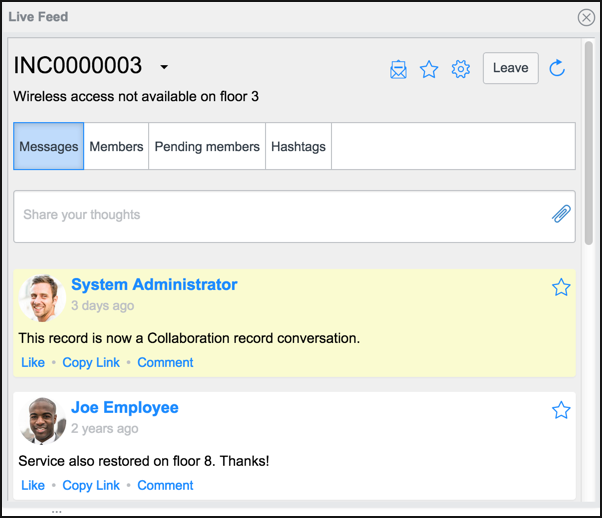
Task: Click Joe Employee's avatar photo
Action: tap(42, 421)
